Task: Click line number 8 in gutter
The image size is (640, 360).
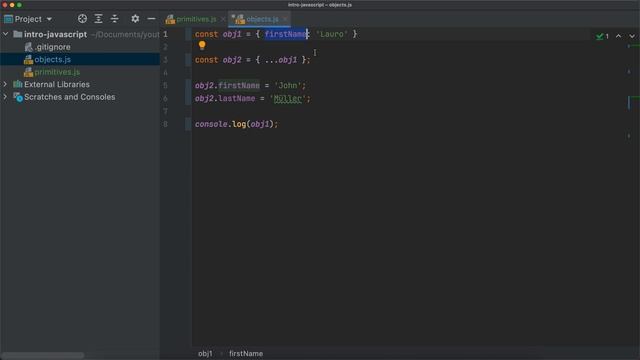Action: point(165,124)
